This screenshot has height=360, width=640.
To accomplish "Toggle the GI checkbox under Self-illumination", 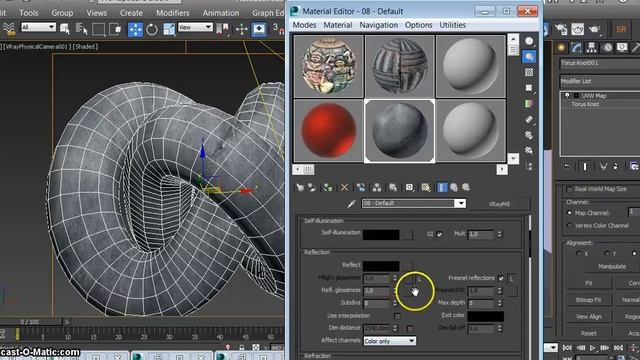I will click(439, 234).
